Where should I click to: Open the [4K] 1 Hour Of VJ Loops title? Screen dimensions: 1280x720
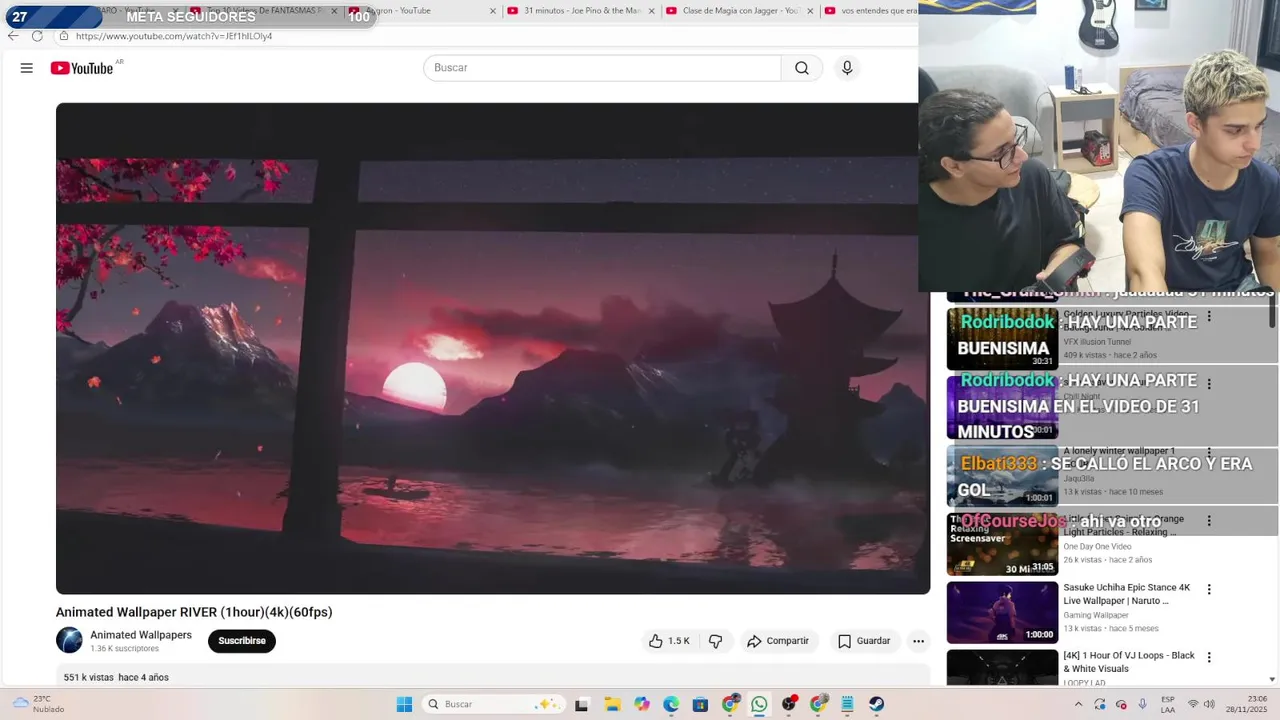1129,662
